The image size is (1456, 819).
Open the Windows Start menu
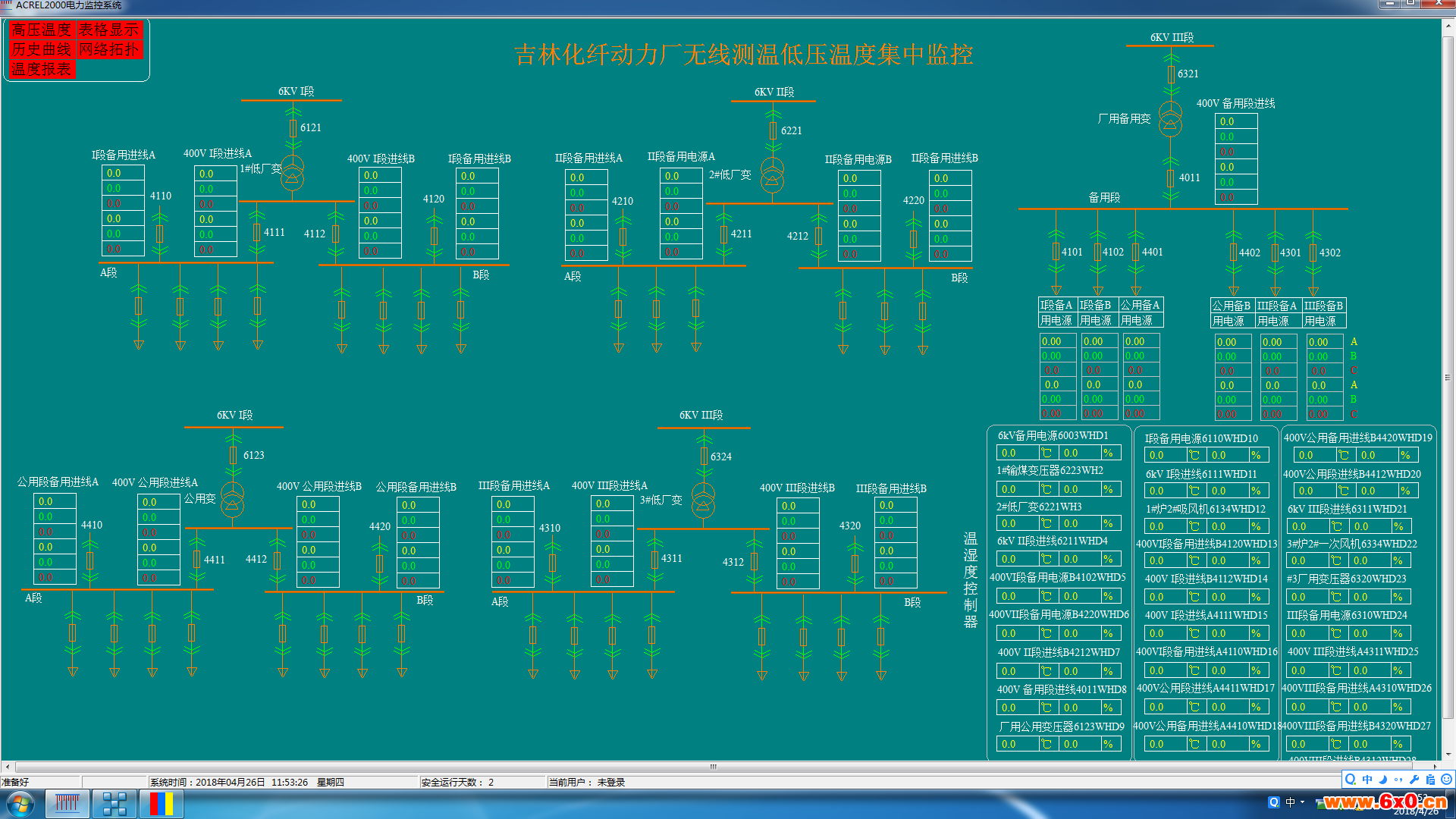click(20, 804)
